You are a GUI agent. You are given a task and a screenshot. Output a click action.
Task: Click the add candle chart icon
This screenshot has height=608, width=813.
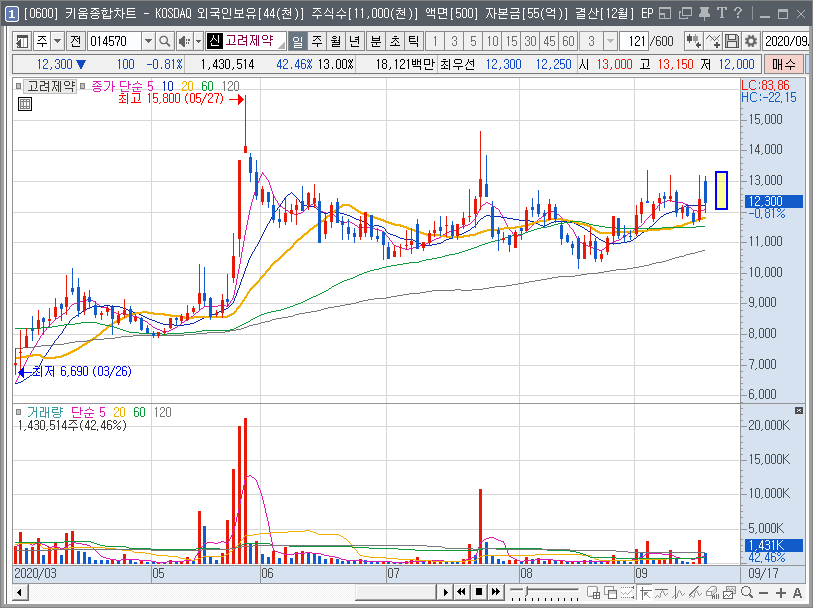(x=693, y=40)
